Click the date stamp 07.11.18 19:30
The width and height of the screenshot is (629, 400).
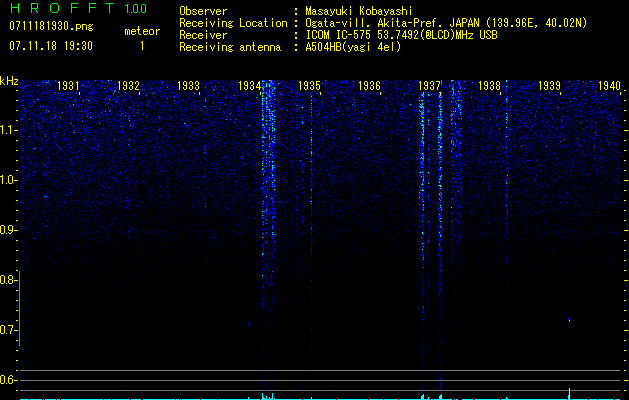51,46
